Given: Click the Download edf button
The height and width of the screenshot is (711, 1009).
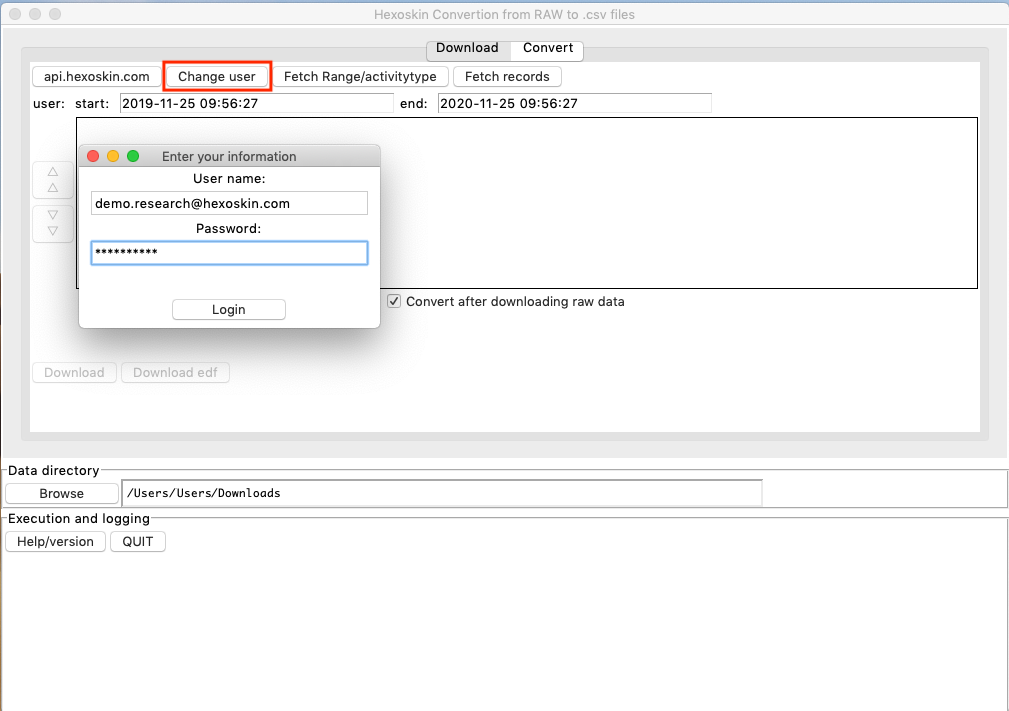Looking at the screenshot, I should 175,373.
